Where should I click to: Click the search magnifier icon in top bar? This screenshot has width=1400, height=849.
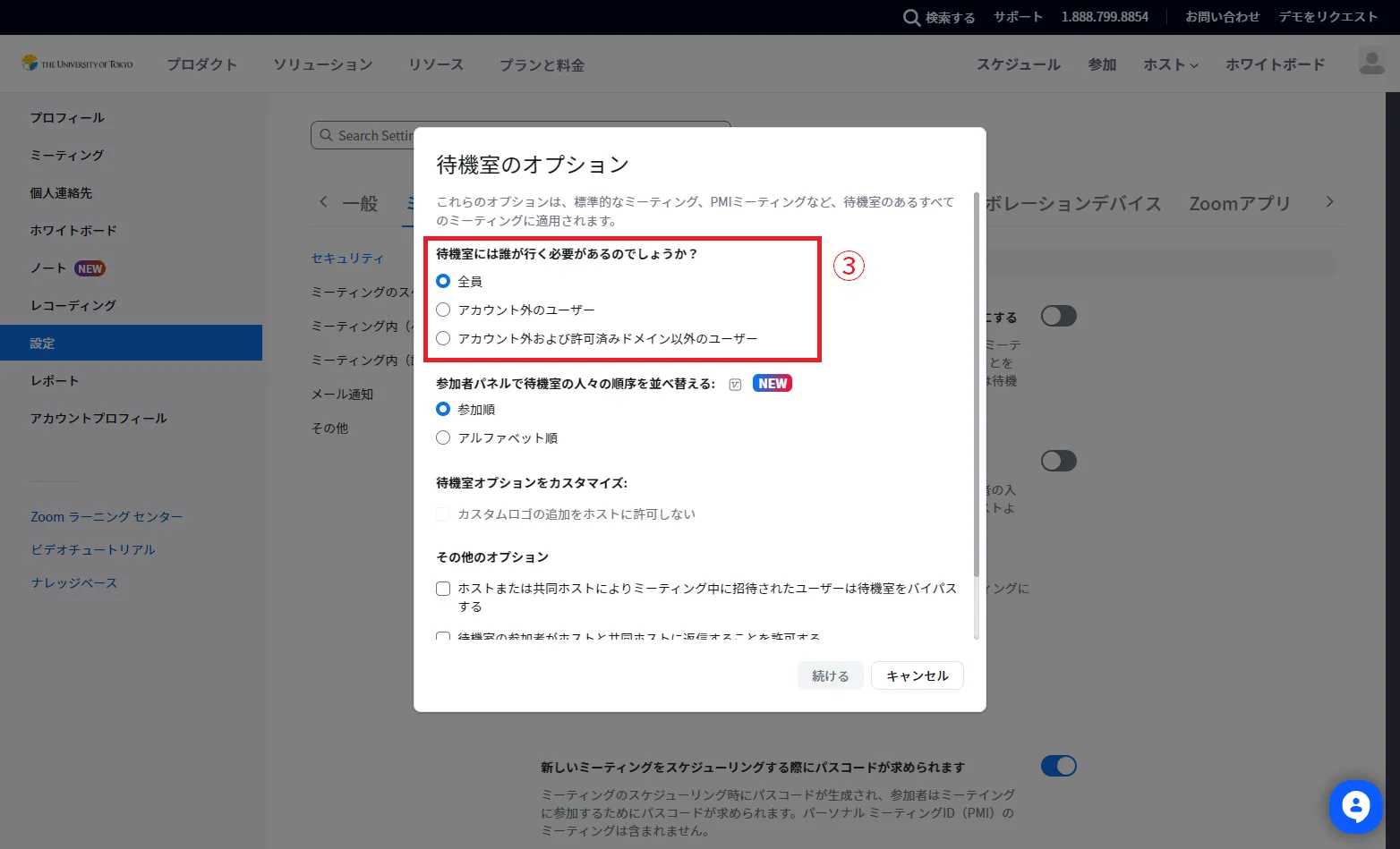click(x=911, y=17)
